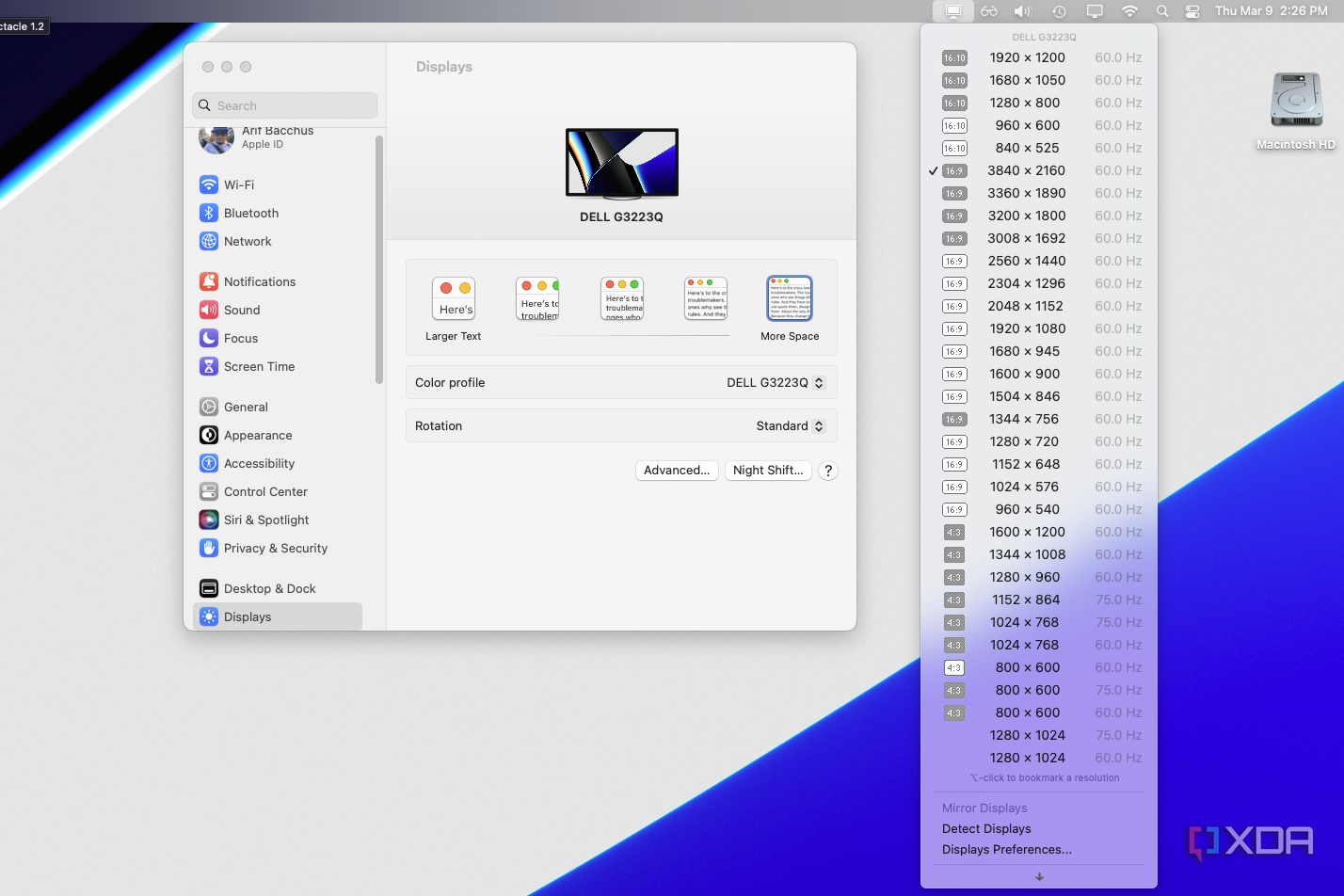Viewport: 1344px width, 896px height.
Task: Click the volume icon in the menu bar
Action: pyautogui.click(x=1021, y=11)
